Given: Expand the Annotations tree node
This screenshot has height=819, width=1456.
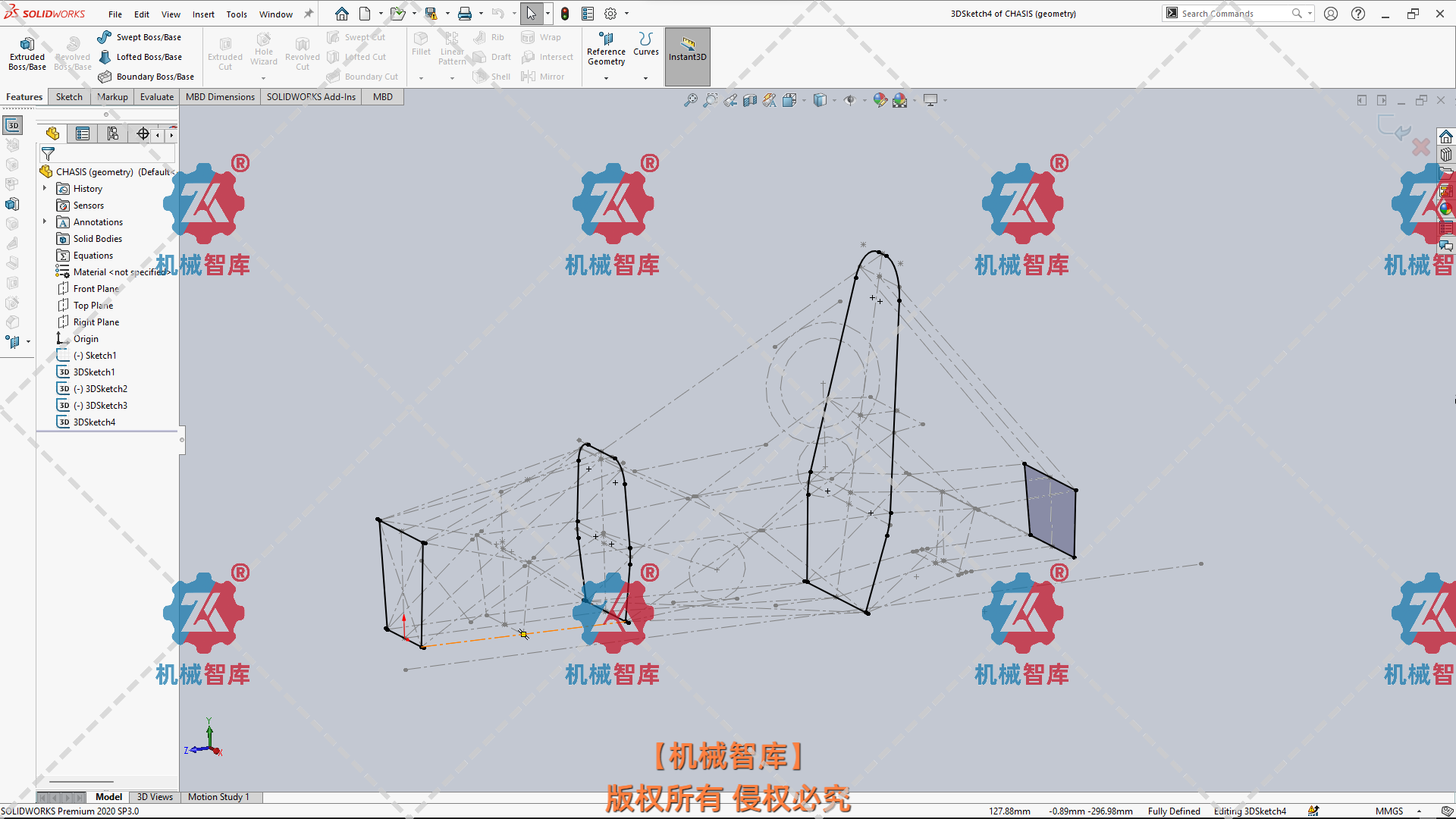Looking at the screenshot, I should 45,221.
